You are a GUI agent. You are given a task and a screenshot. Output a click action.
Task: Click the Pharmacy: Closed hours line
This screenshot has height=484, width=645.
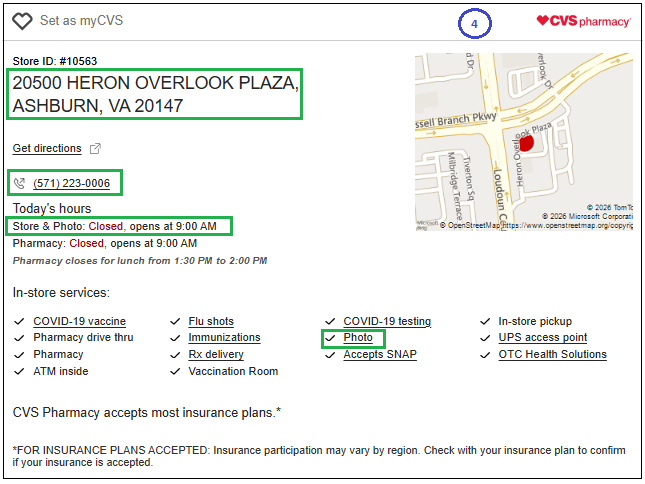[104, 243]
